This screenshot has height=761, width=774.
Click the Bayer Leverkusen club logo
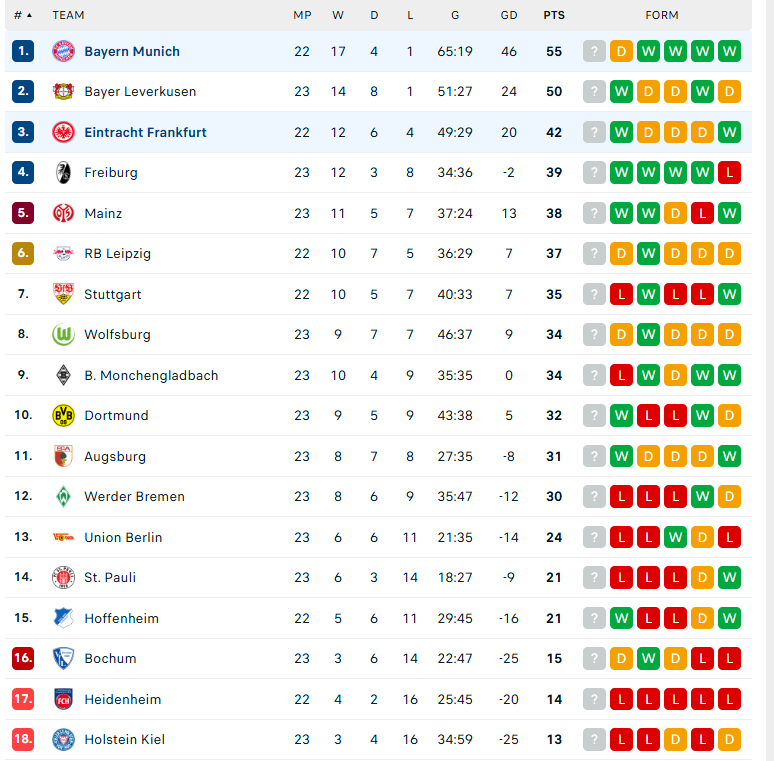point(63,91)
